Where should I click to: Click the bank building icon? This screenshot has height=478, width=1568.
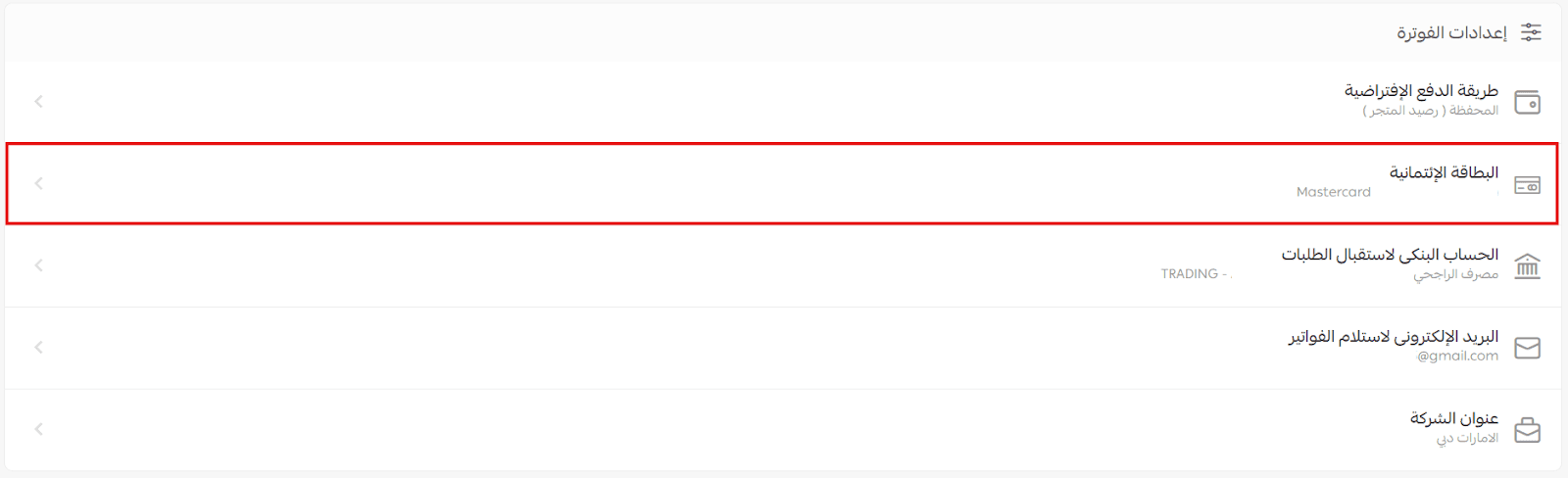pyautogui.click(x=1527, y=265)
